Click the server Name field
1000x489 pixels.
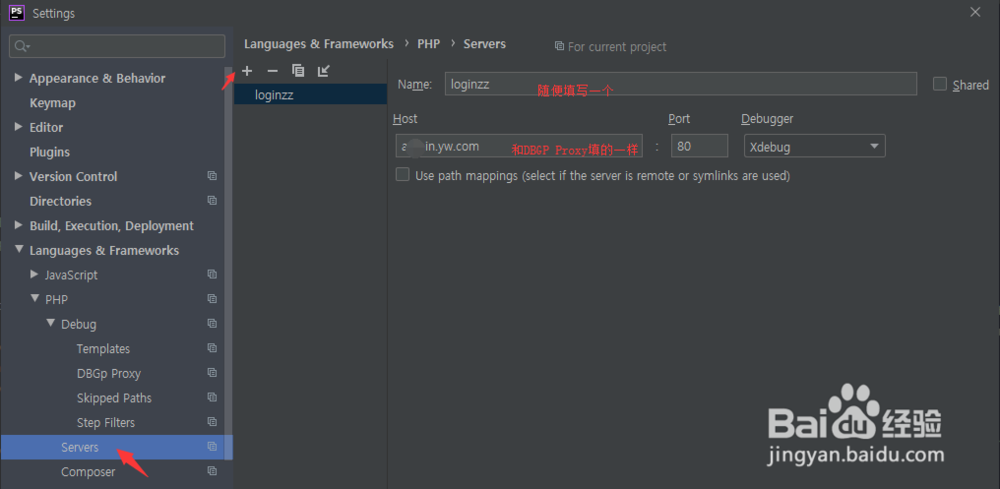coord(680,84)
